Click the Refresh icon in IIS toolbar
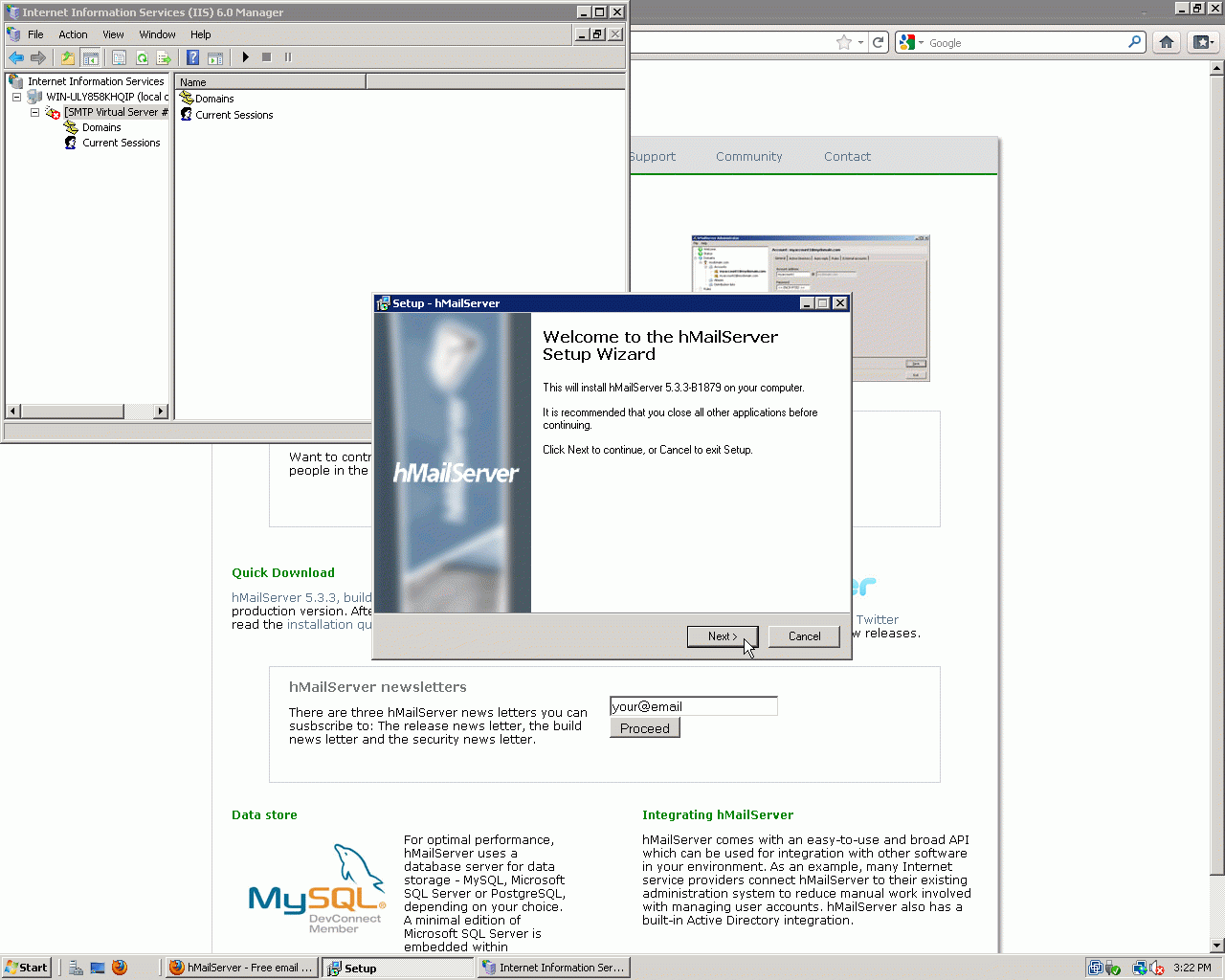This screenshot has width=1225, height=980. pyautogui.click(x=142, y=57)
